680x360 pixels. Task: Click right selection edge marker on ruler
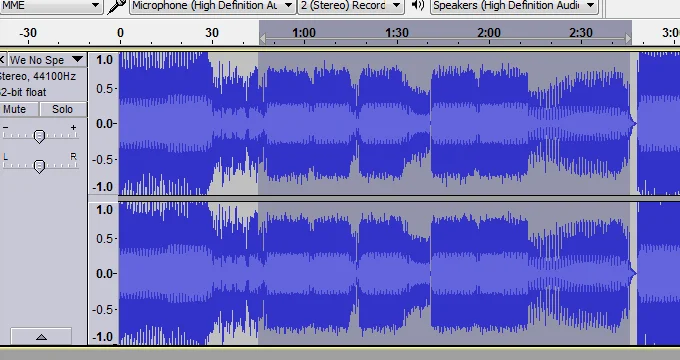click(x=628, y=39)
